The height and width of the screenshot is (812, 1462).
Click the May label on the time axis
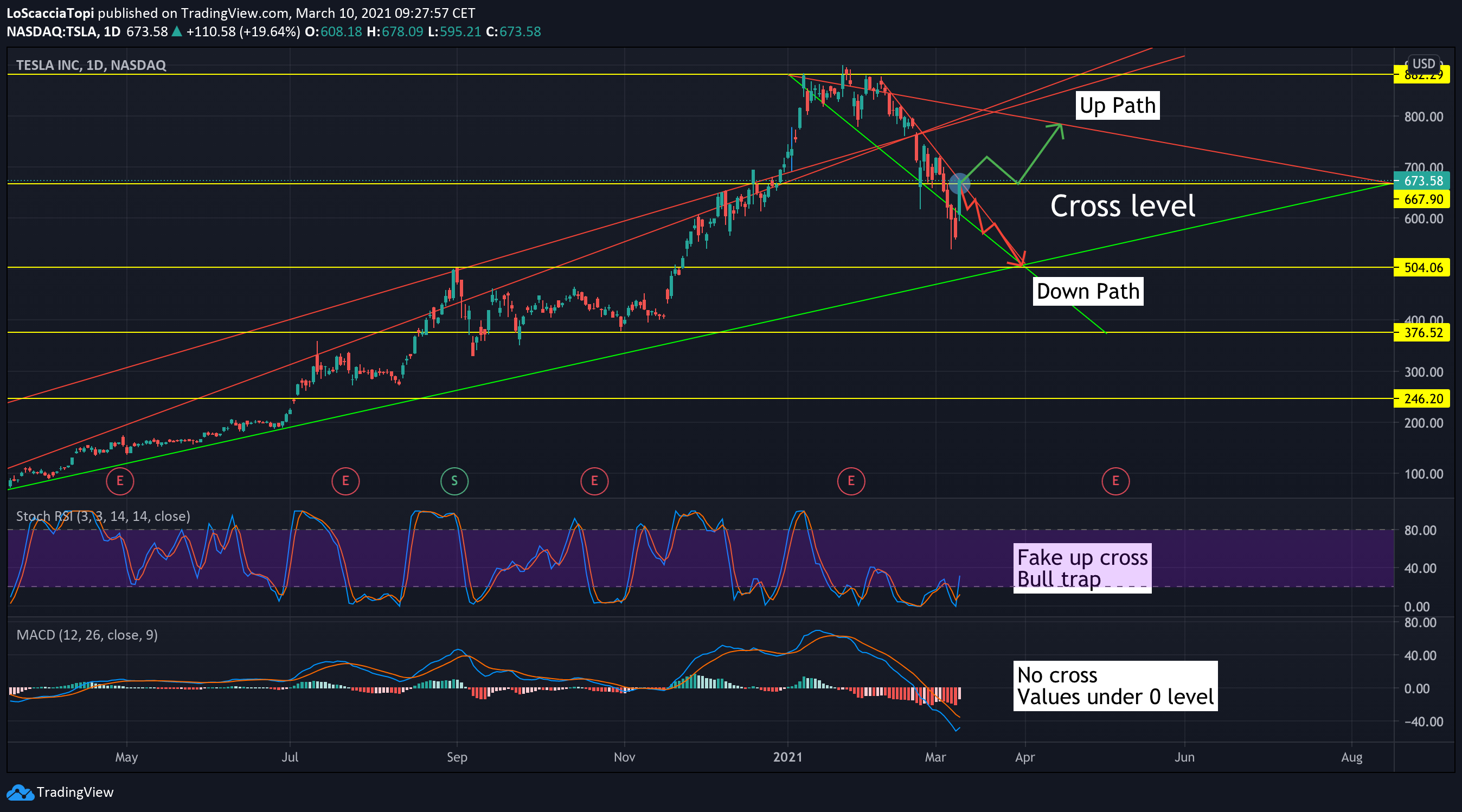coord(126,758)
